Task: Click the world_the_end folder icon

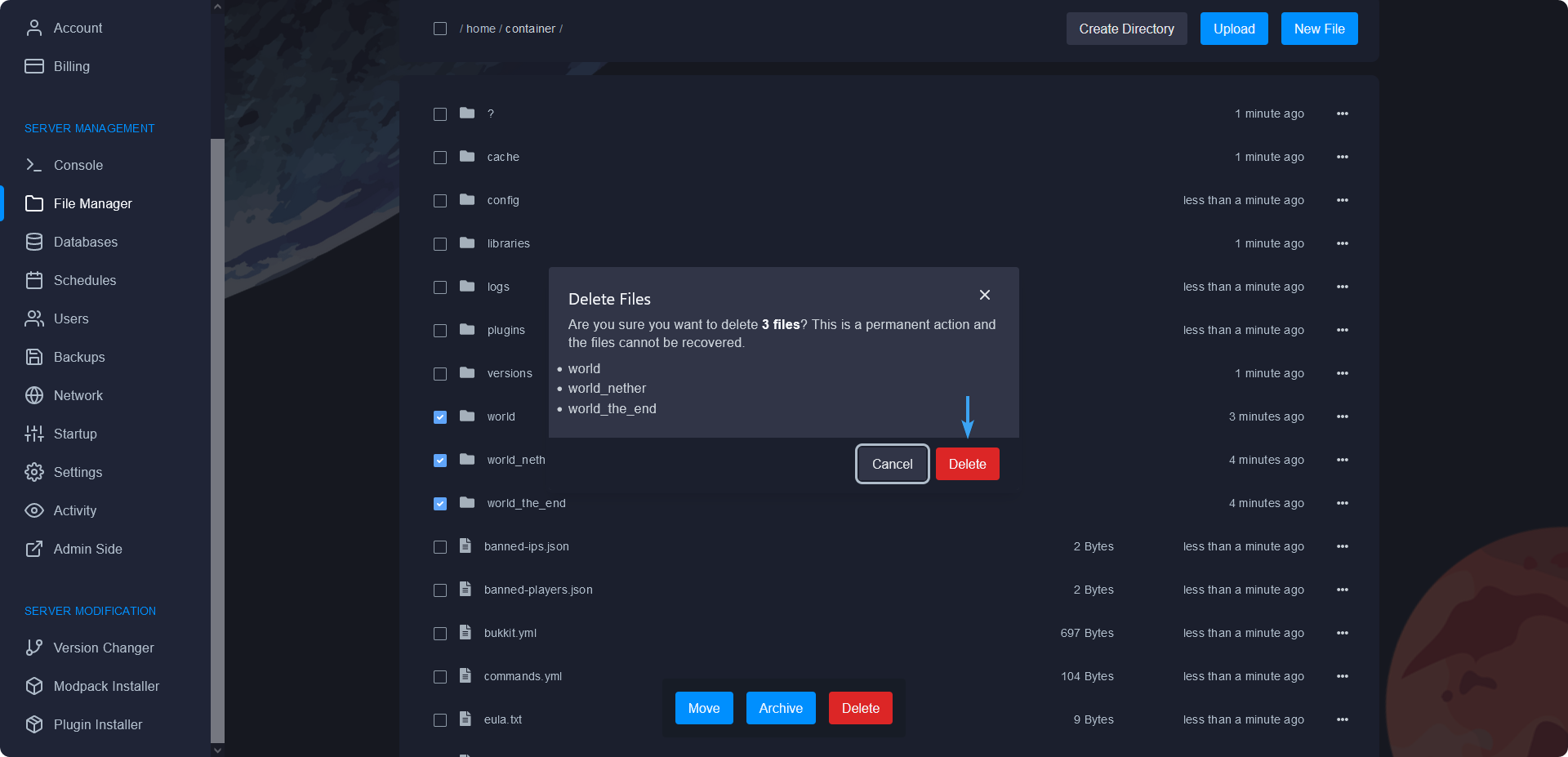Action: 467,502
